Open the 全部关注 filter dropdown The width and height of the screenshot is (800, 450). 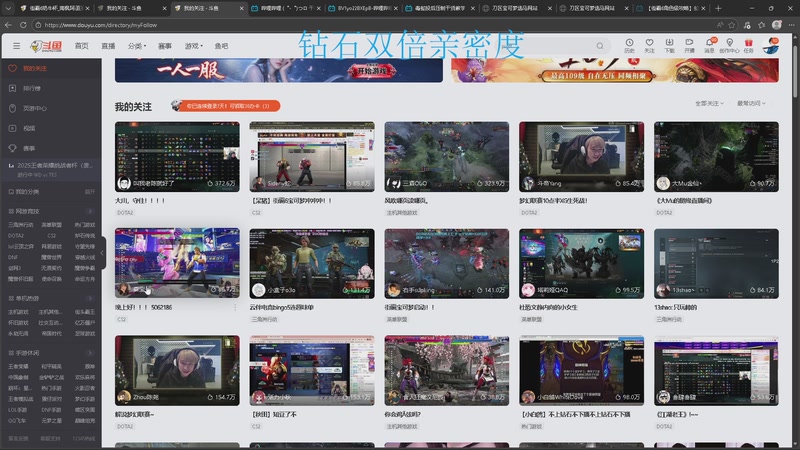[x=709, y=103]
